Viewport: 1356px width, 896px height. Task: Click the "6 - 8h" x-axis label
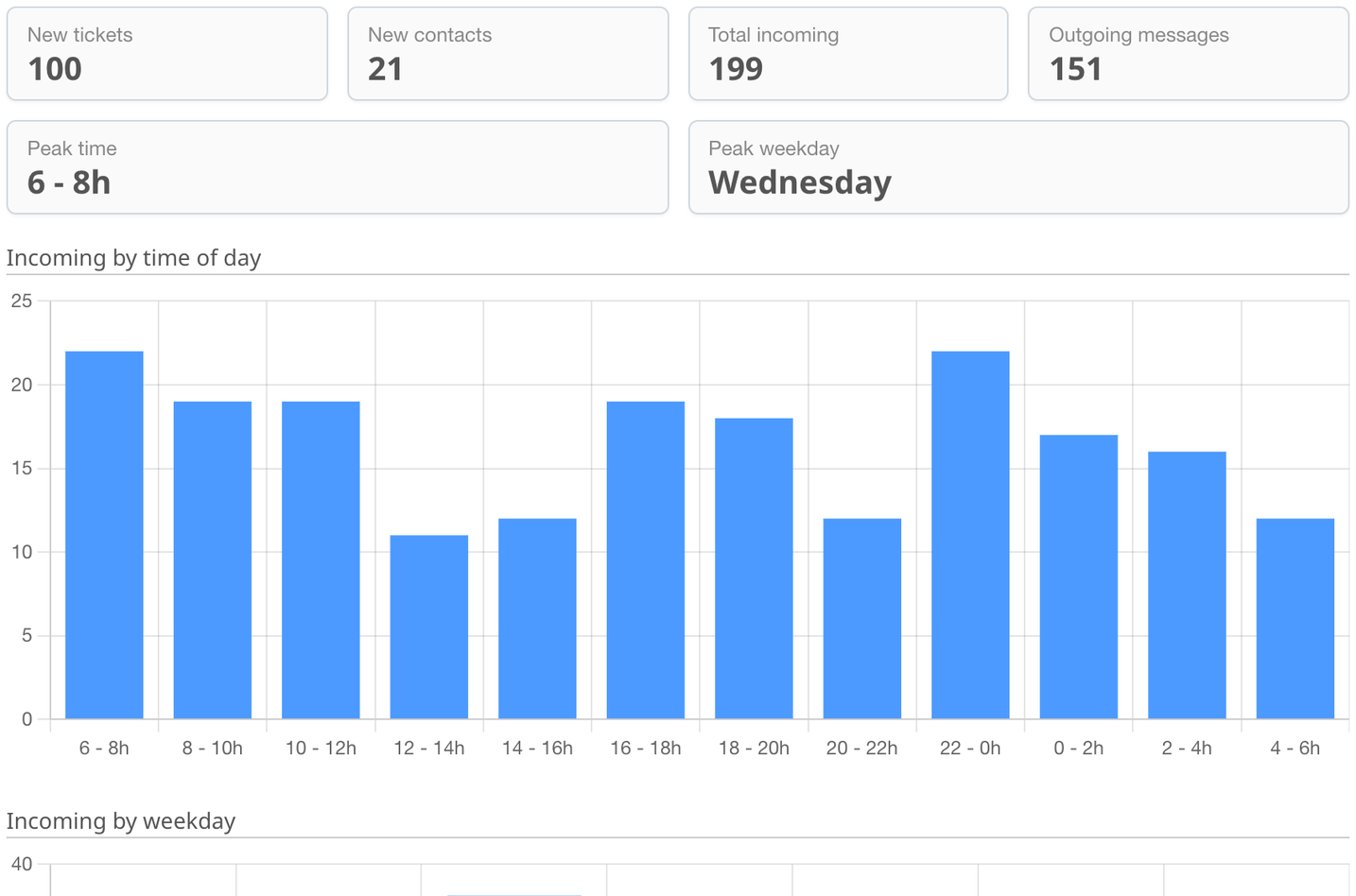pos(104,748)
